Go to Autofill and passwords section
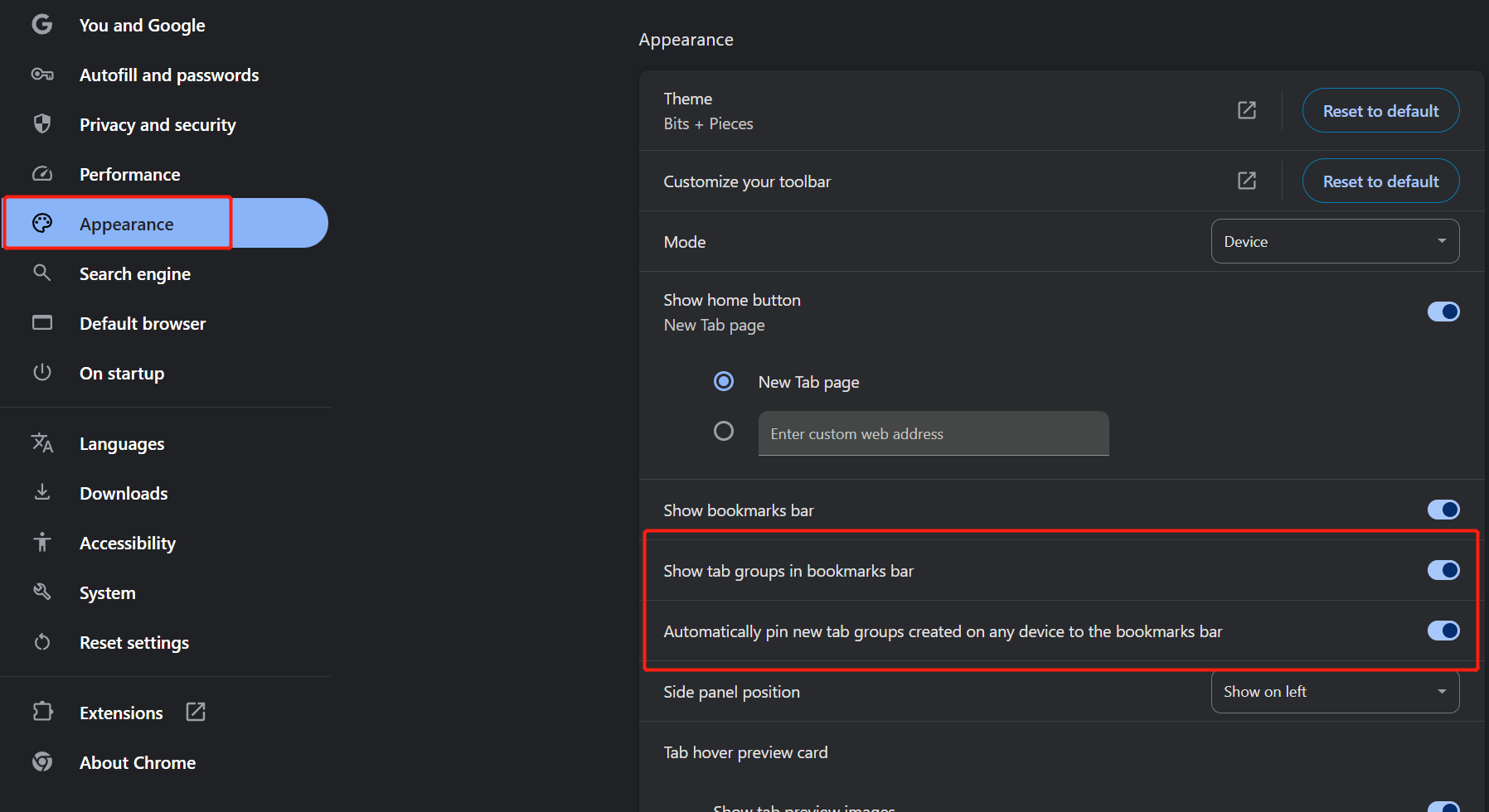The height and width of the screenshot is (812, 1489). [x=169, y=75]
